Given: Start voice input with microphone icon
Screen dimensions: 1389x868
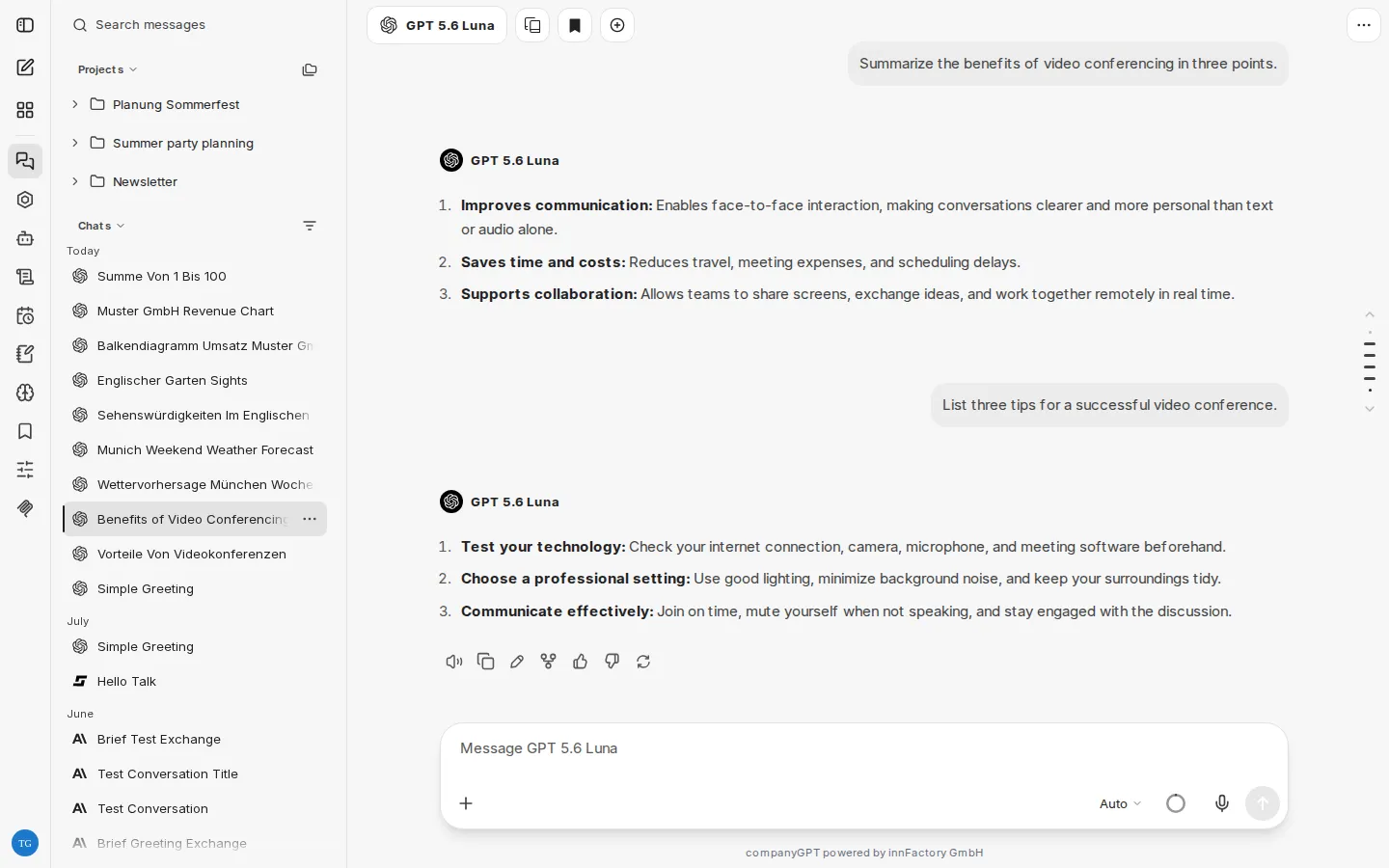Looking at the screenshot, I should (1222, 803).
